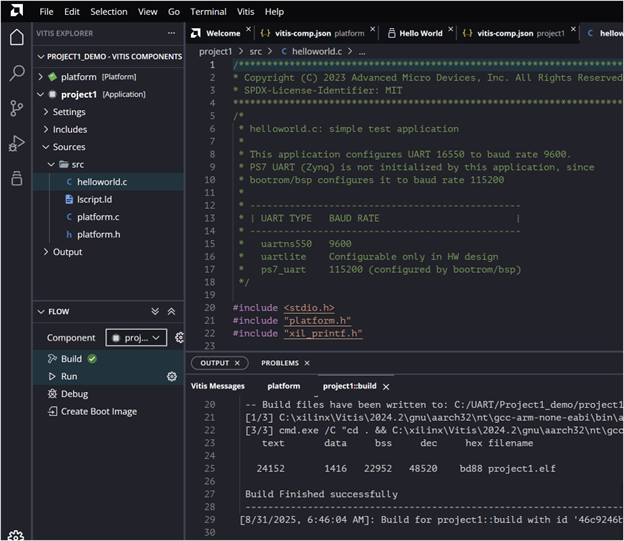Click Build Finished successfully output line

321,494
